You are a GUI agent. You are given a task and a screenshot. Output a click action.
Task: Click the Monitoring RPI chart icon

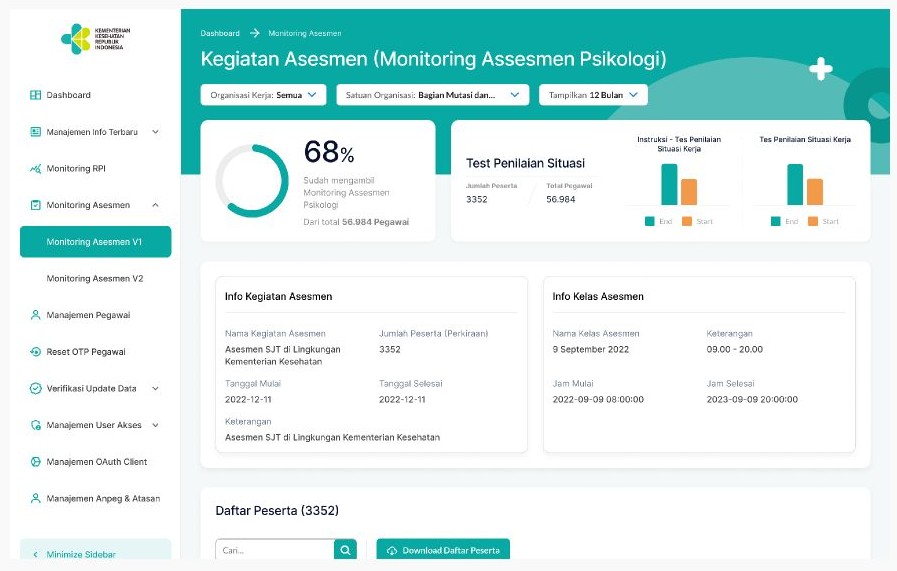tap(35, 168)
